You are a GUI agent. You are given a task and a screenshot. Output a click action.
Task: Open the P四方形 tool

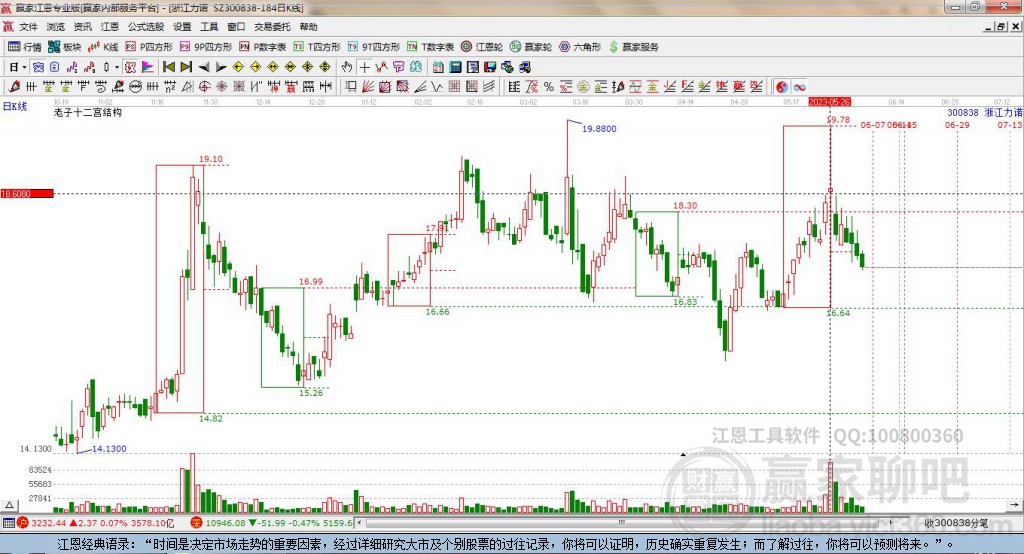(149, 47)
